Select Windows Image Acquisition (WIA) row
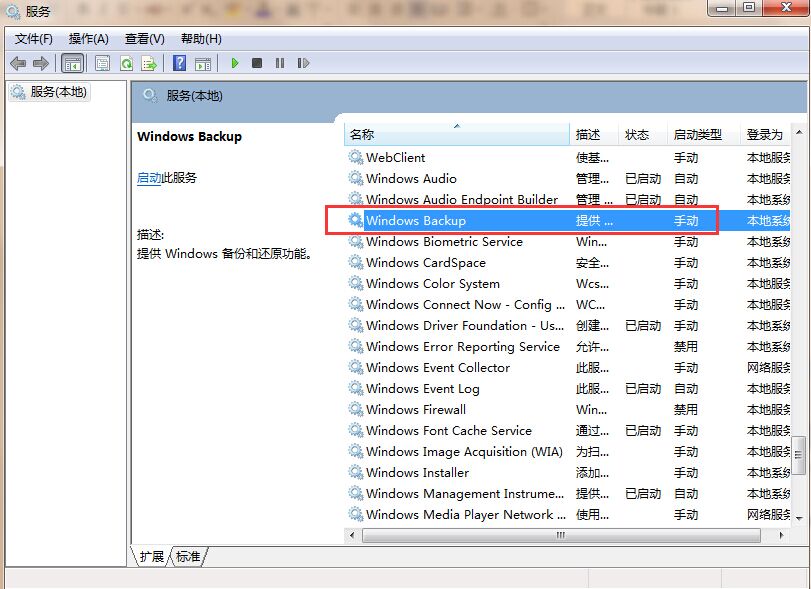The width and height of the screenshot is (811, 589). 568,451
